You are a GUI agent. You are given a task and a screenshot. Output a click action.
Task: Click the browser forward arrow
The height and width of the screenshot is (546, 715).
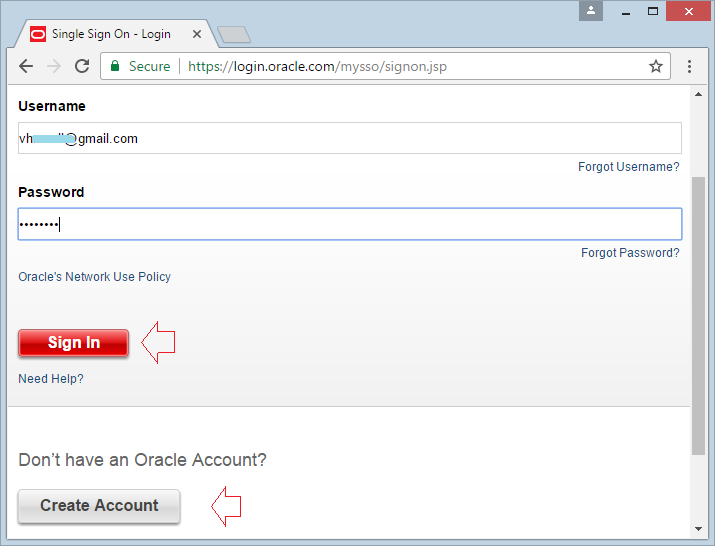[54, 67]
